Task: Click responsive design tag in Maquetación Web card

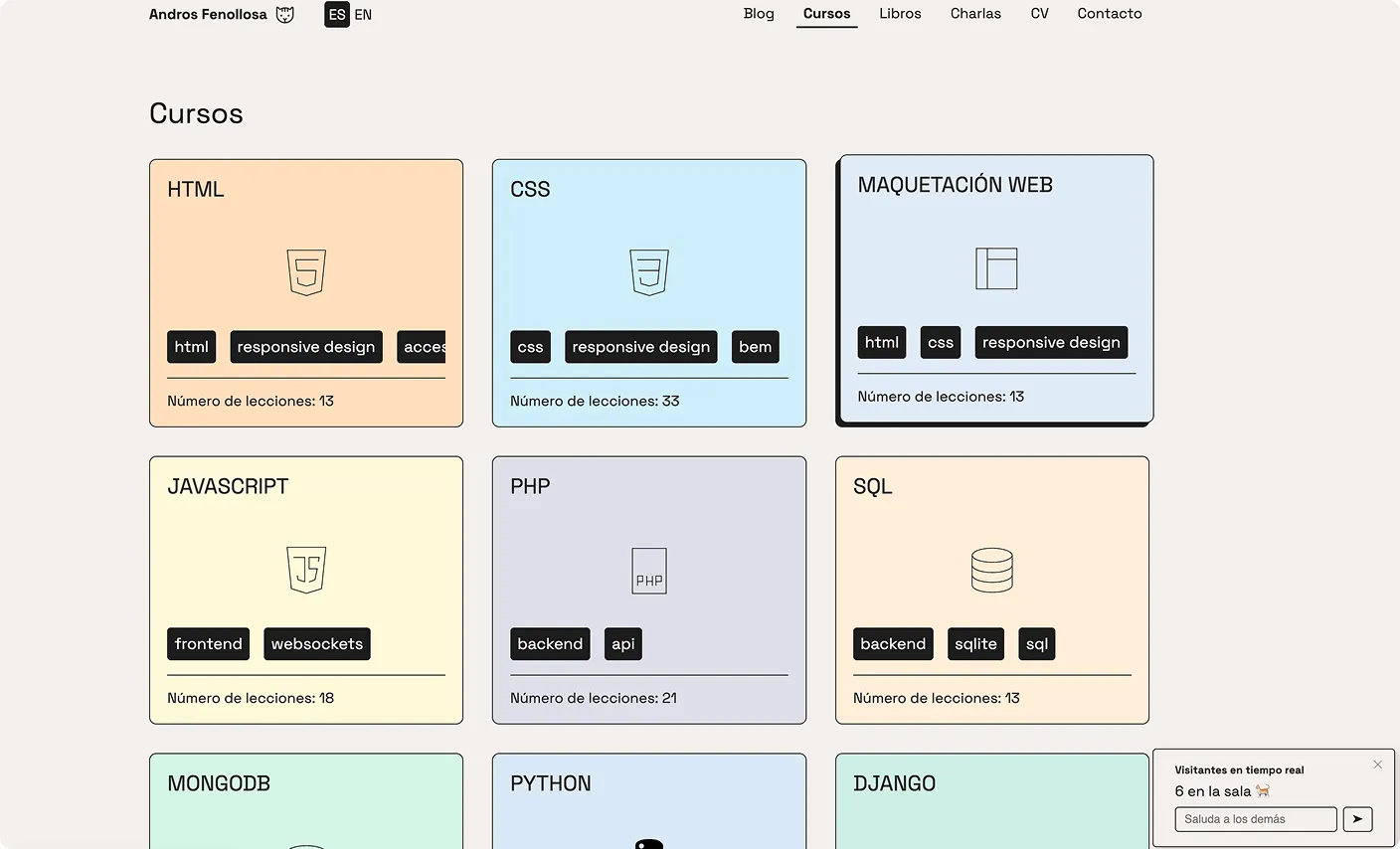Action: point(1051,342)
